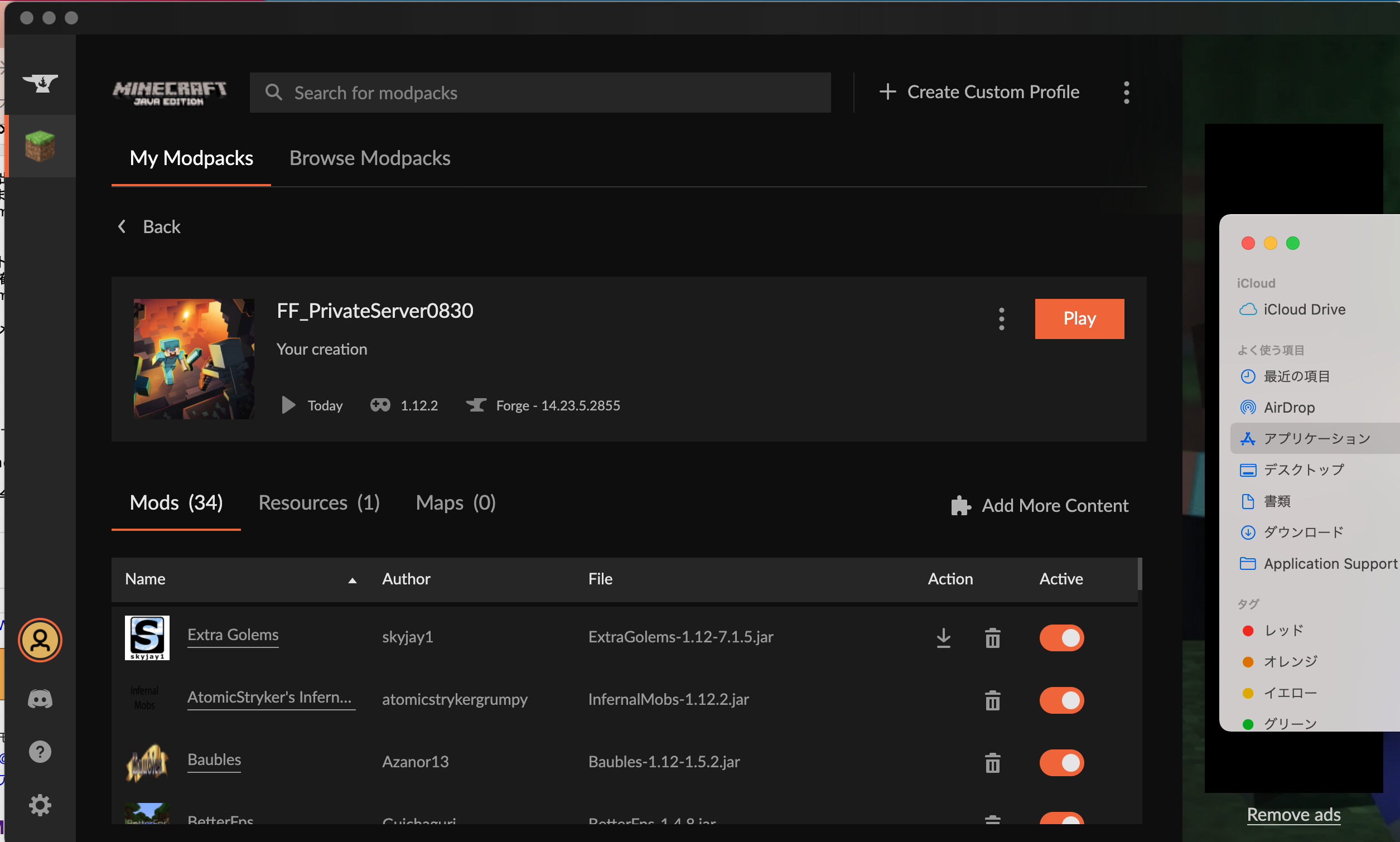Open the Discord icon in sidebar
This screenshot has width=1400, height=842.
coord(40,699)
